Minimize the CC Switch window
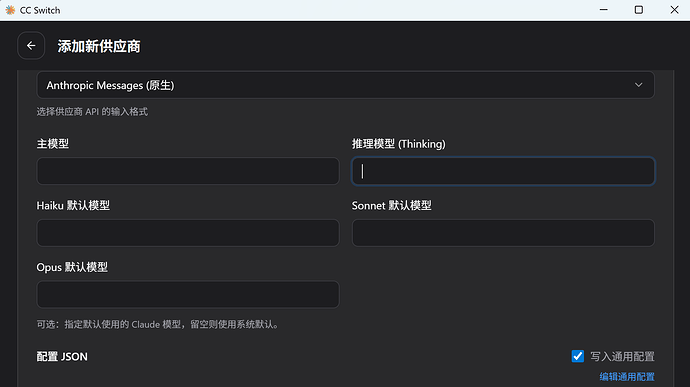 pos(604,10)
